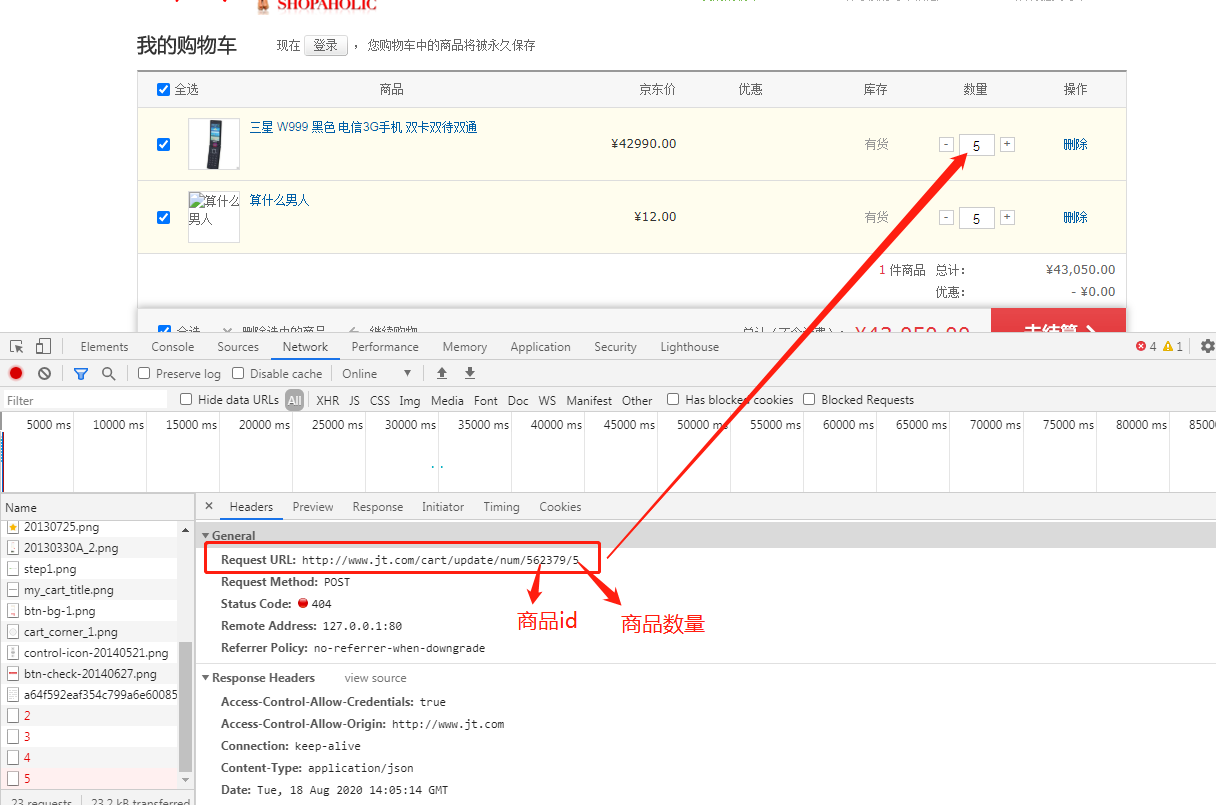Image resolution: width=1216 pixels, height=805 pixels.
Task: Decrease quantity for 算什么男人 item
Action: (946, 217)
